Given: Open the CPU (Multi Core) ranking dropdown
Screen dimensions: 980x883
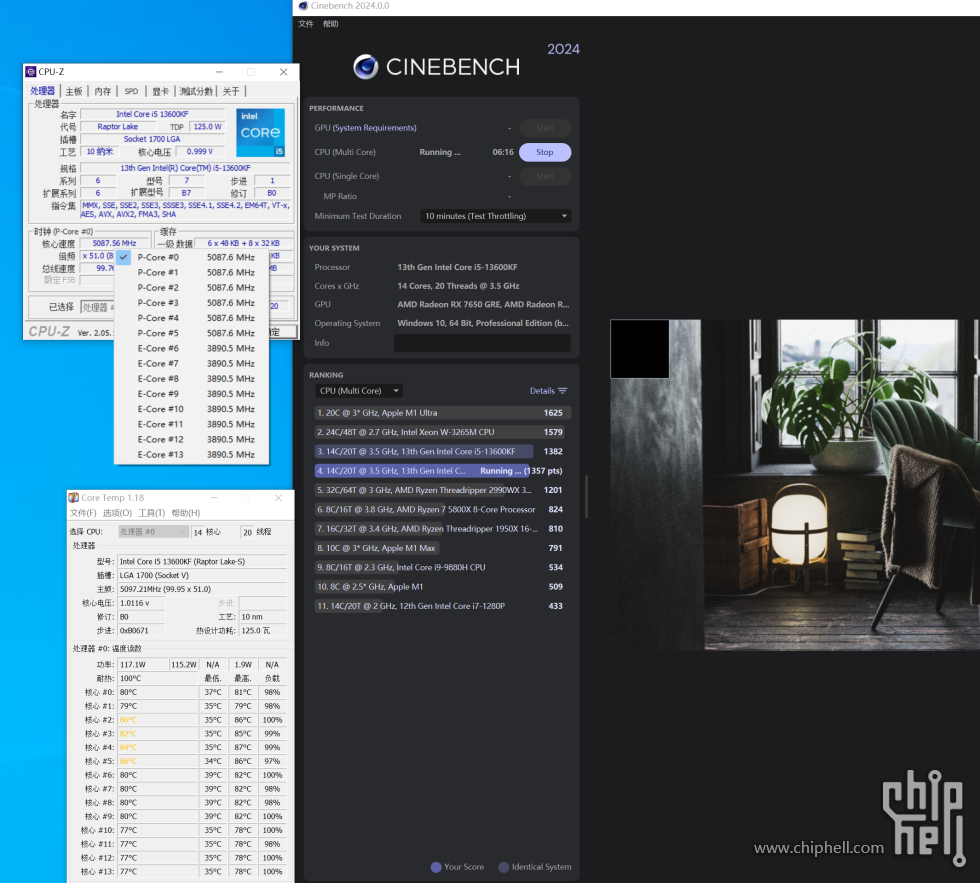Looking at the screenshot, I should (359, 391).
